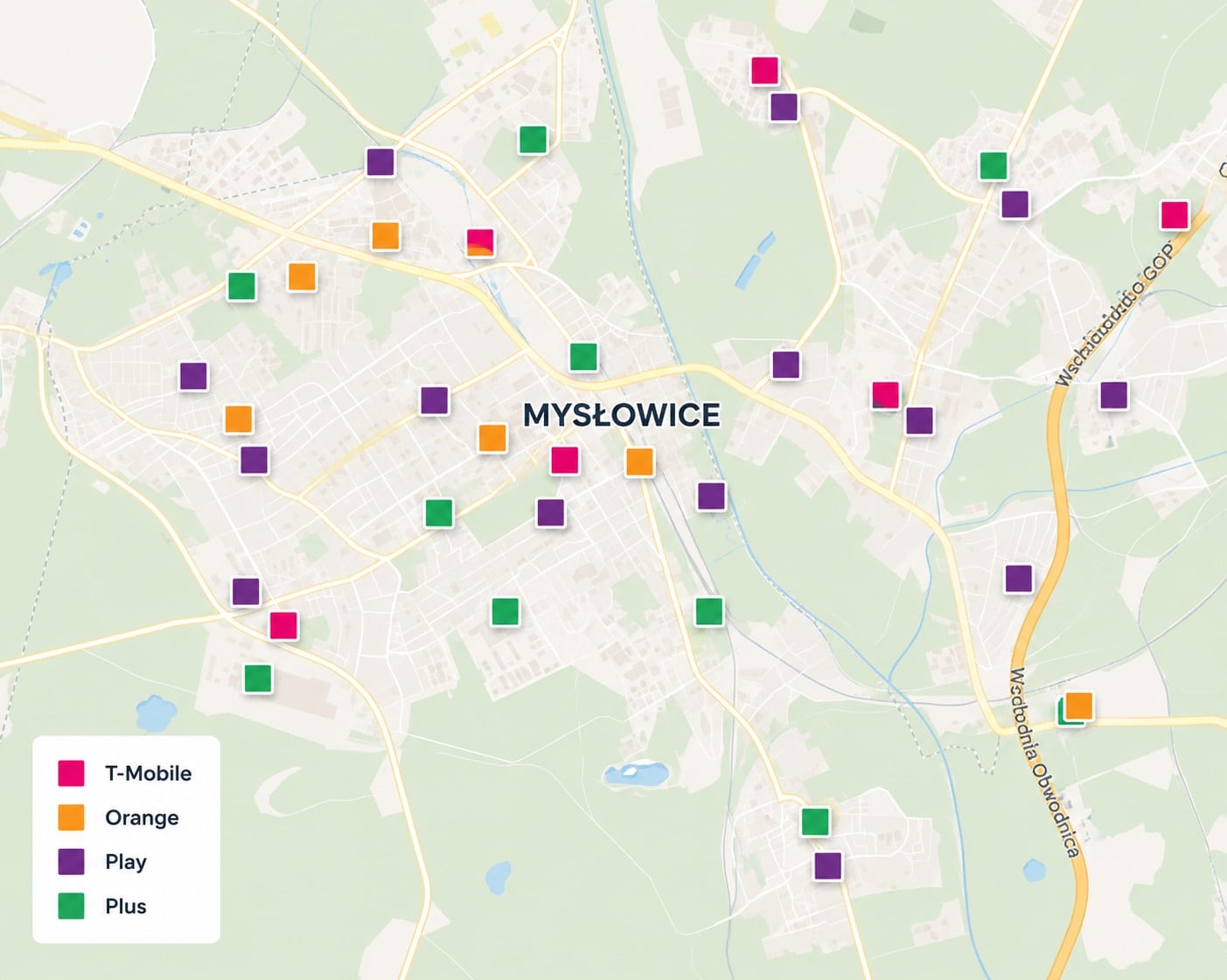This screenshot has height=980, width=1227.
Task: Click the MYSŁOWICE city label
Action: point(622,415)
